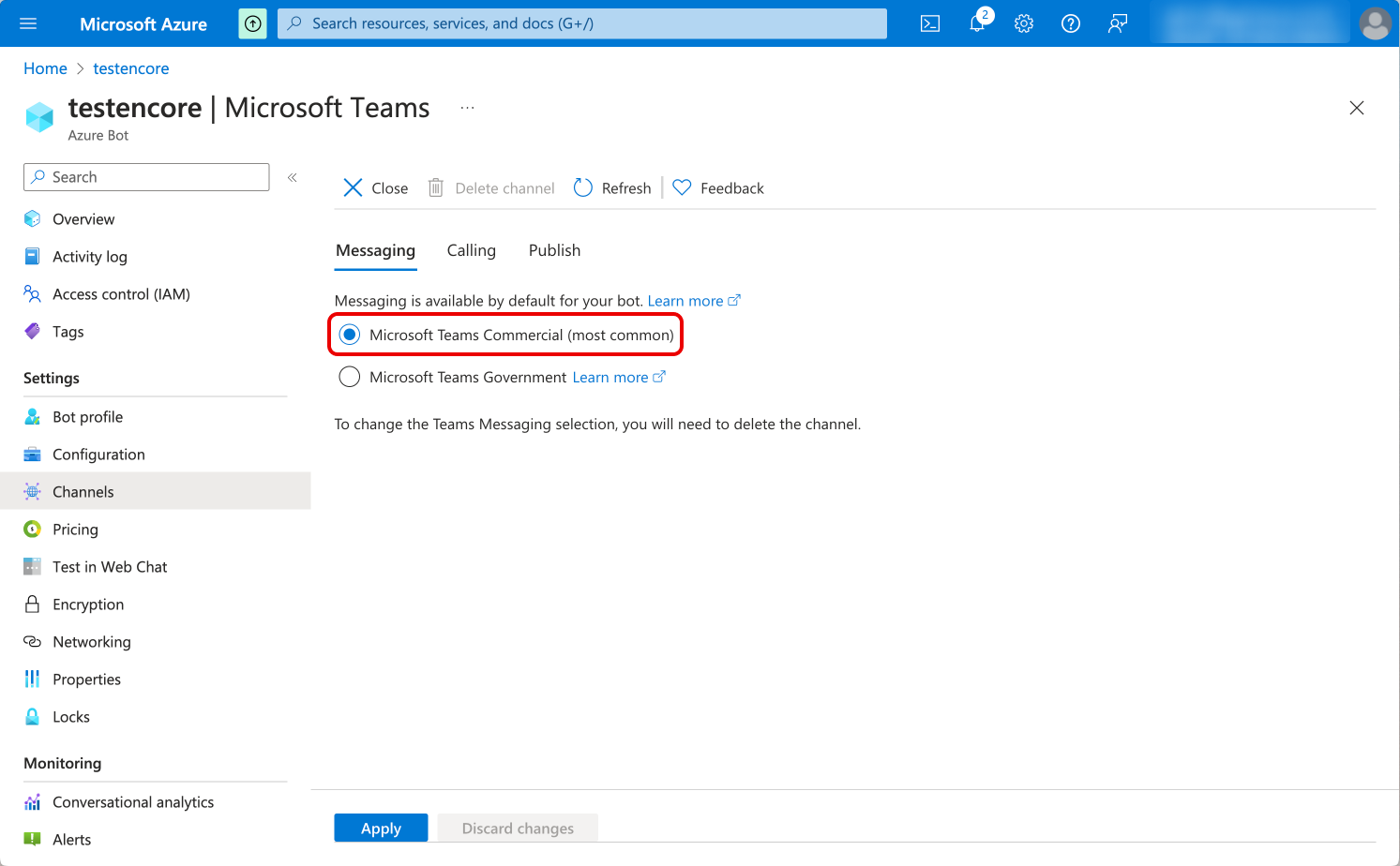Open the Azure portal hamburger menu
Image resolution: width=1400 pixels, height=866 pixels.
click(28, 23)
